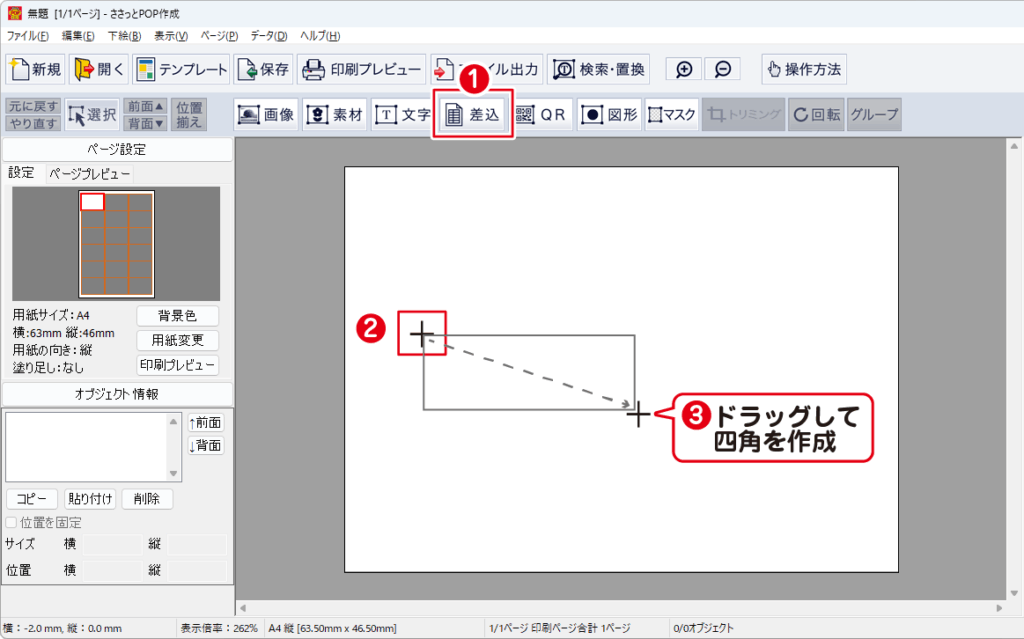Open the ヘルプ(H) menu
This screenshot has height=639, width=1024.
tap(320, 36)
